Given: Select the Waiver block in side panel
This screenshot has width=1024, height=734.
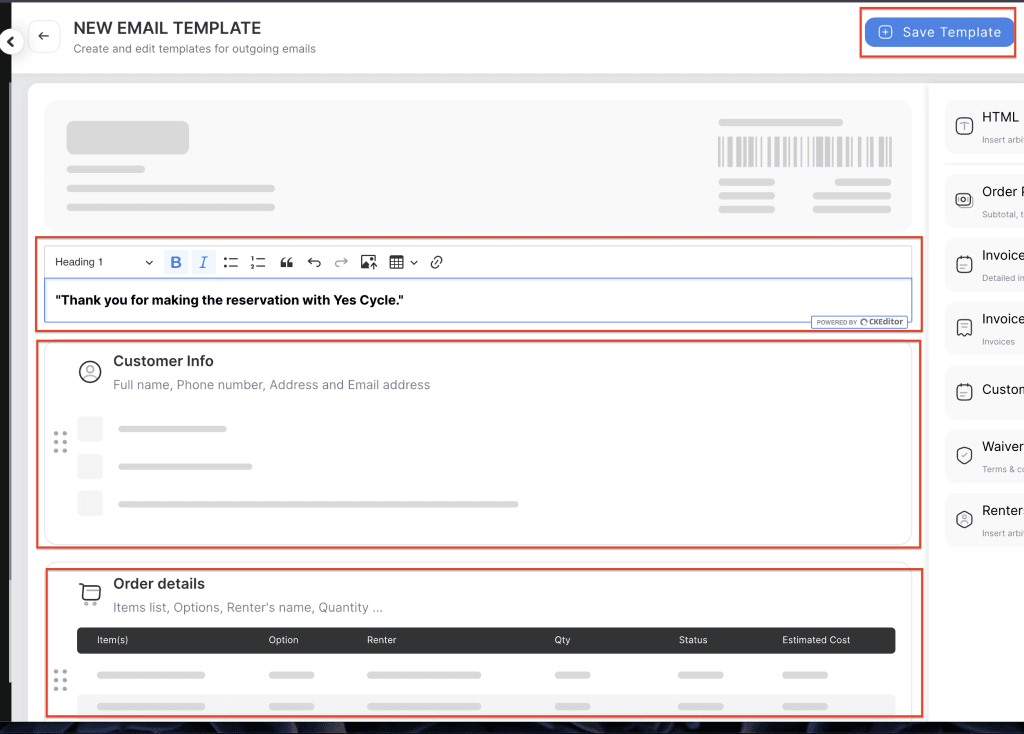Looking at the screenshot, I should [985, 455].
